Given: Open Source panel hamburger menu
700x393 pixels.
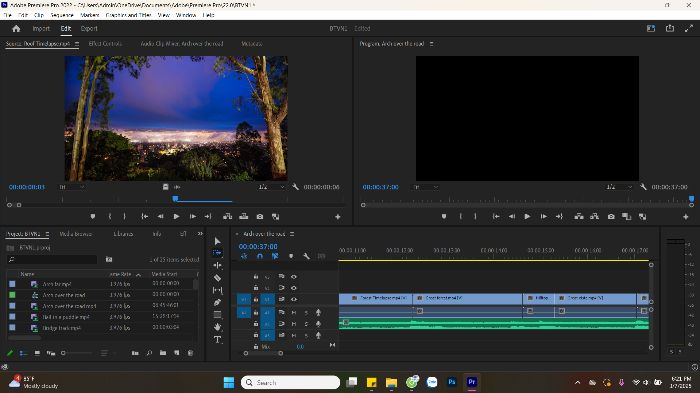Looking at the screenshot, I should pyautogui.click(x=77, y=44).
